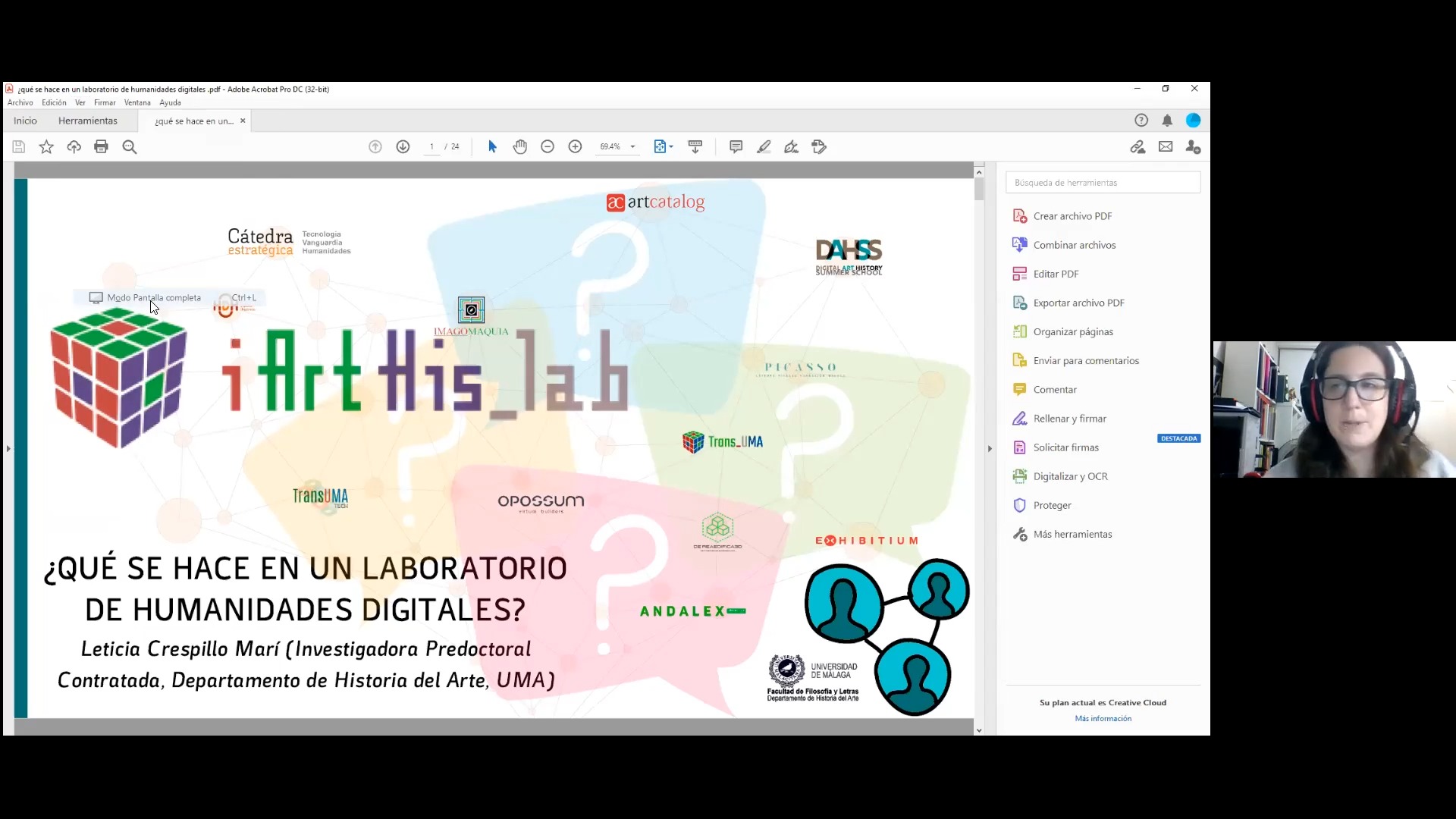This screenshot has width=1456, height=819.
Task: Print the document icon
Action: [x=101, y=147]
